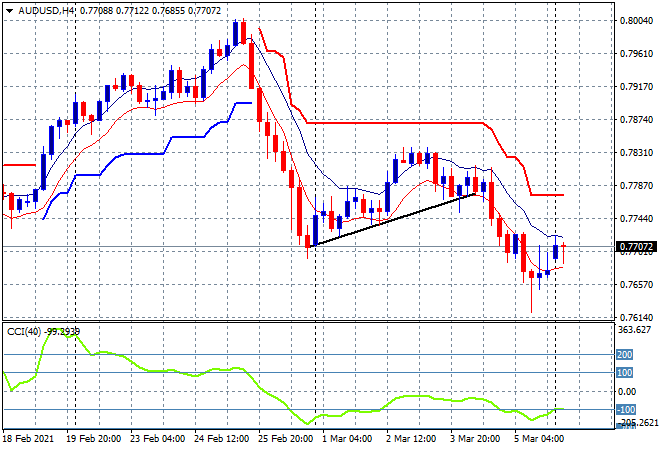Click the CCI 0.00 scale label
The image size is (660, 450).
pos(627,391)
